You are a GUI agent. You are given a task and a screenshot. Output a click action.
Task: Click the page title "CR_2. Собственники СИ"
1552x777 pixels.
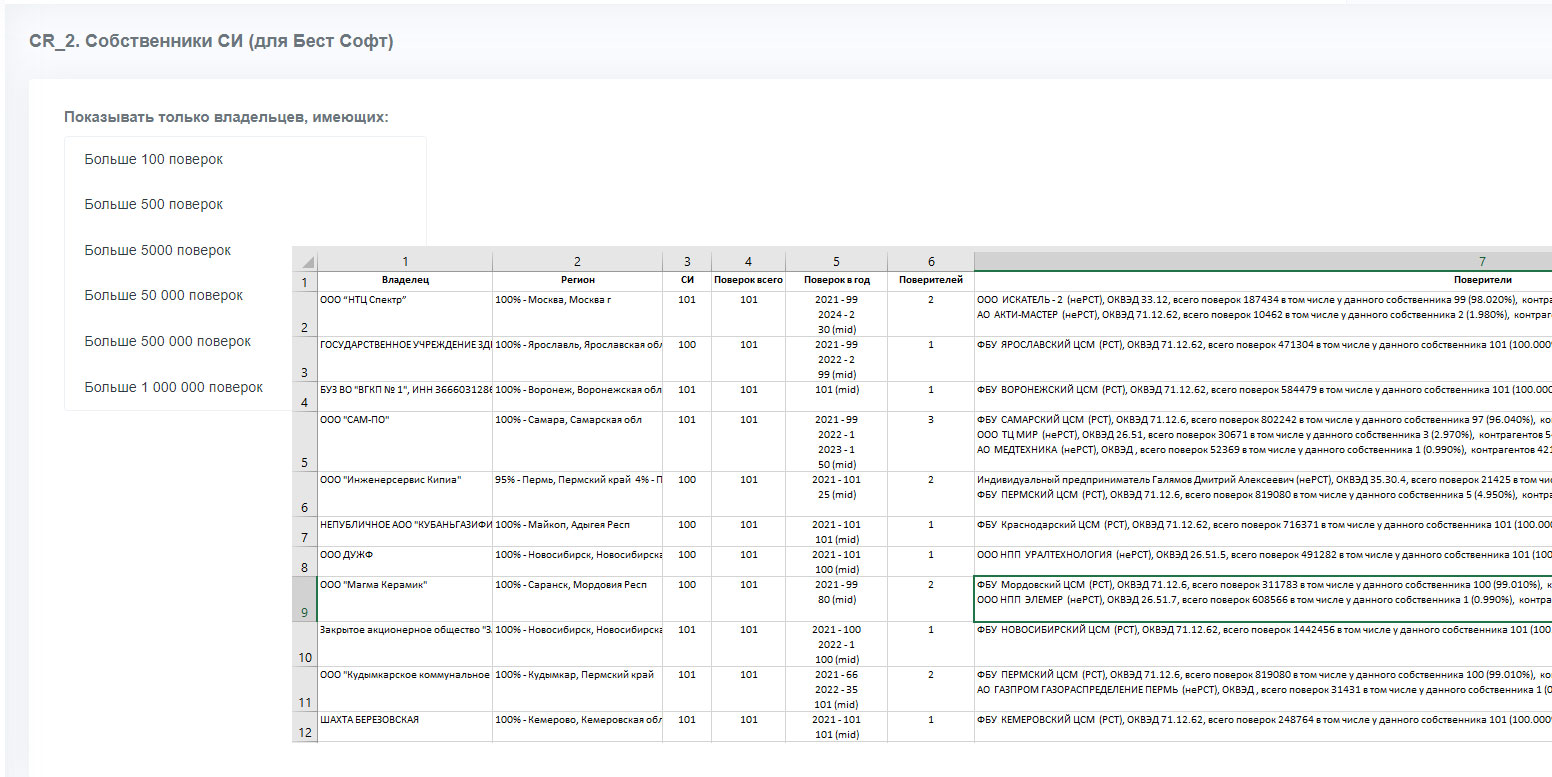(x=212, y=41)
